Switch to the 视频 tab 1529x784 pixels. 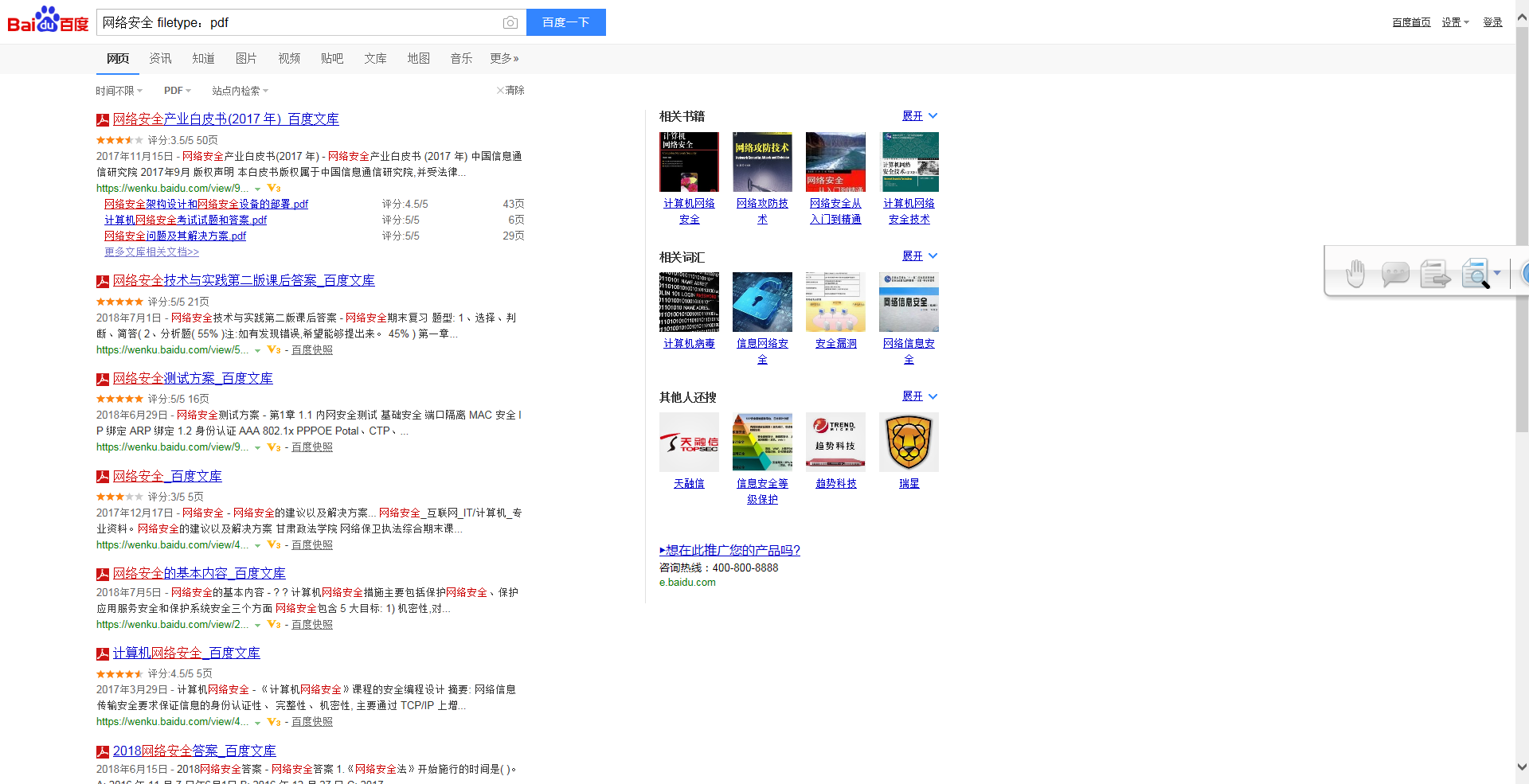coord(289,59)
